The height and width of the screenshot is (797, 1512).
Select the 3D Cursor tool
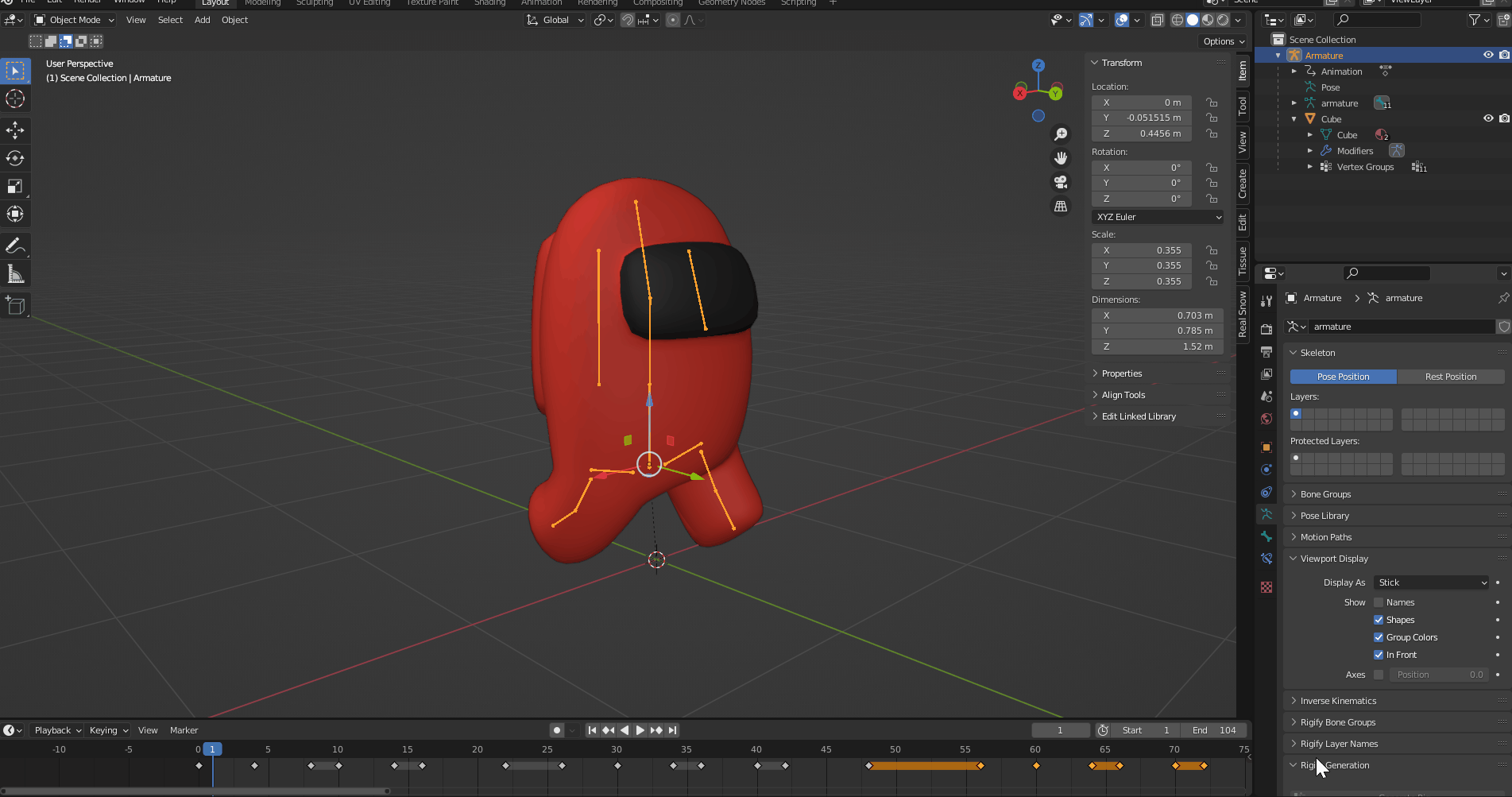(15, 99)
